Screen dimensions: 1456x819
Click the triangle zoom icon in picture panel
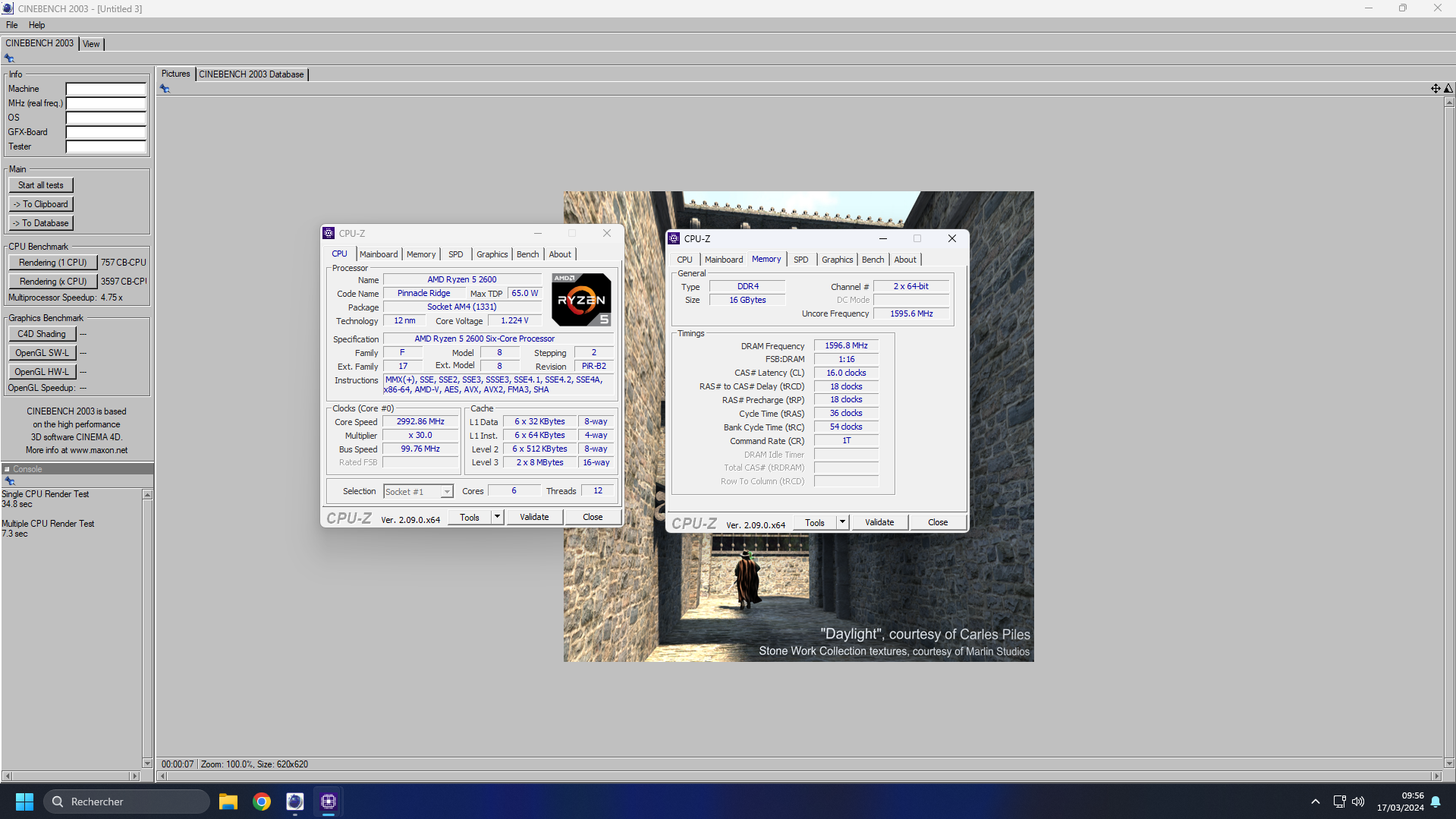[x=1448, y=89]
